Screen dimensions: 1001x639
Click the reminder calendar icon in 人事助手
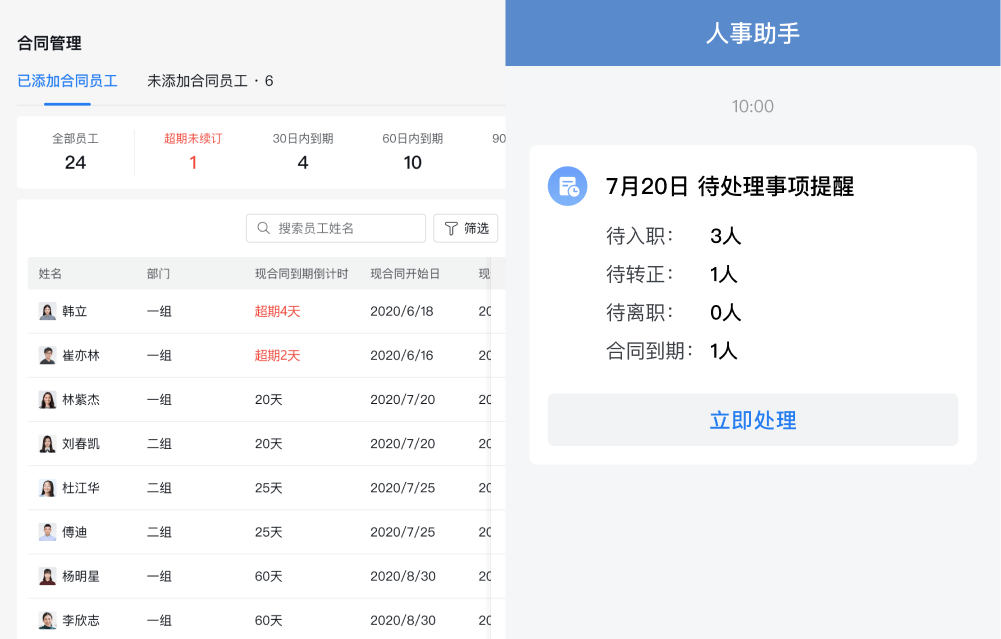pos(568,186)
